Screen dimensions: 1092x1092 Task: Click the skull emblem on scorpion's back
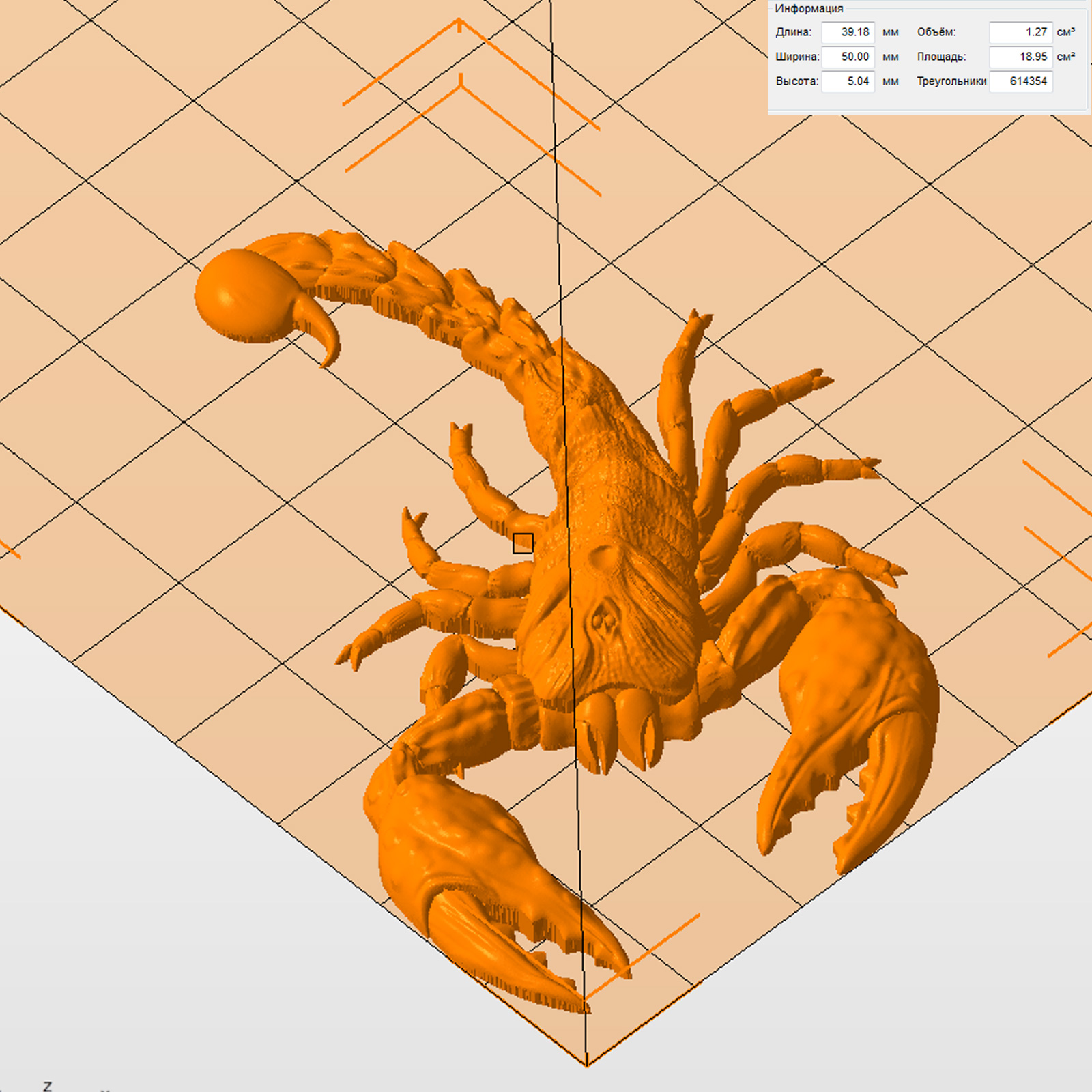(603, 620)
